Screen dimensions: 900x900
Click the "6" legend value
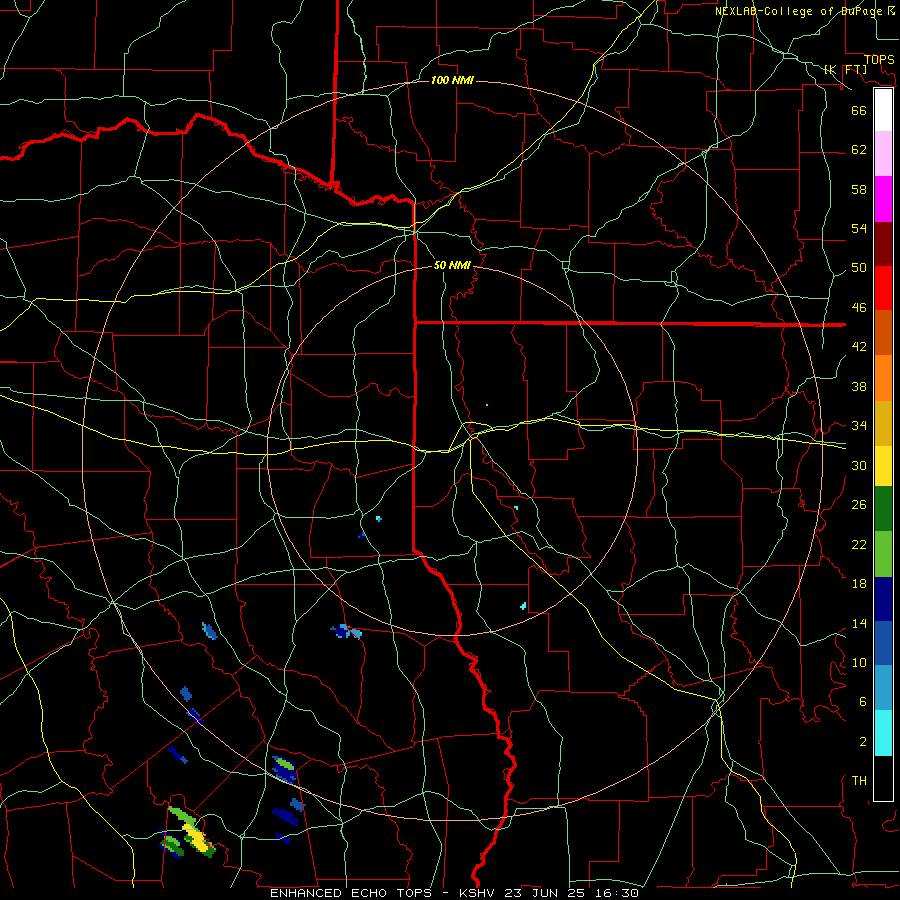(x=863, y=702)
